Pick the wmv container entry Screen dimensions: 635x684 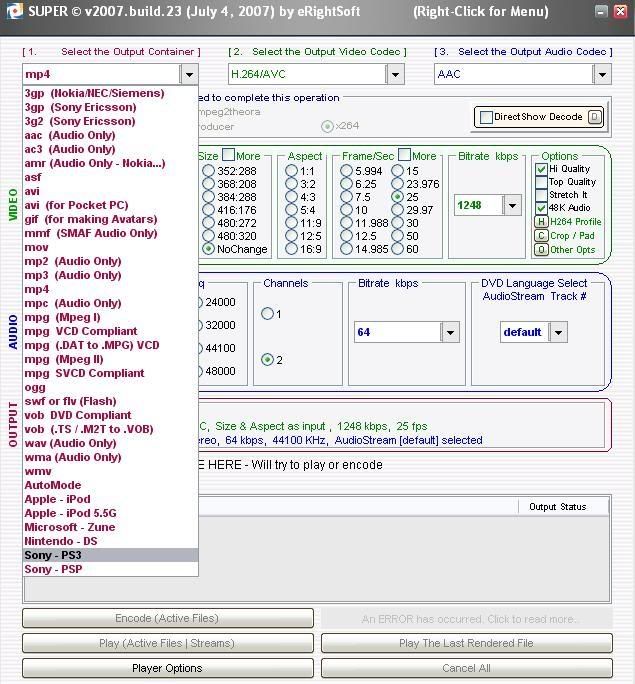110,471
